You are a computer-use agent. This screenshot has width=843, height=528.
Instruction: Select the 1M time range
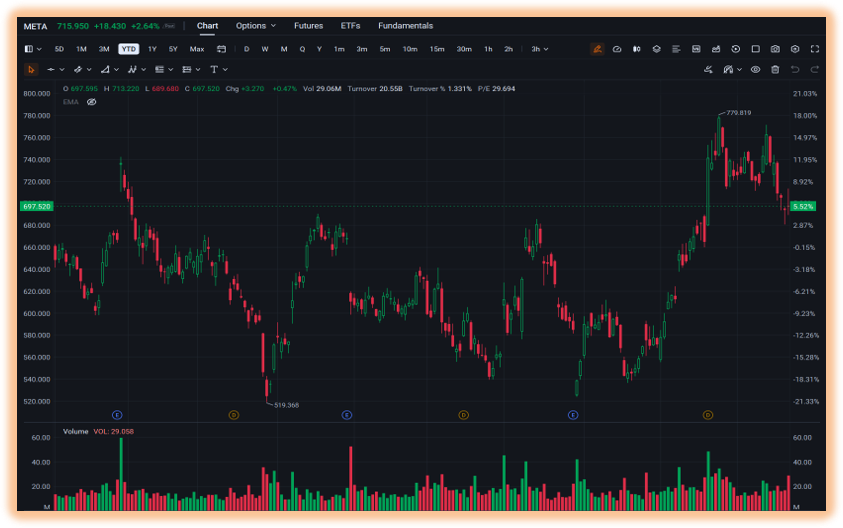point(81,49)
